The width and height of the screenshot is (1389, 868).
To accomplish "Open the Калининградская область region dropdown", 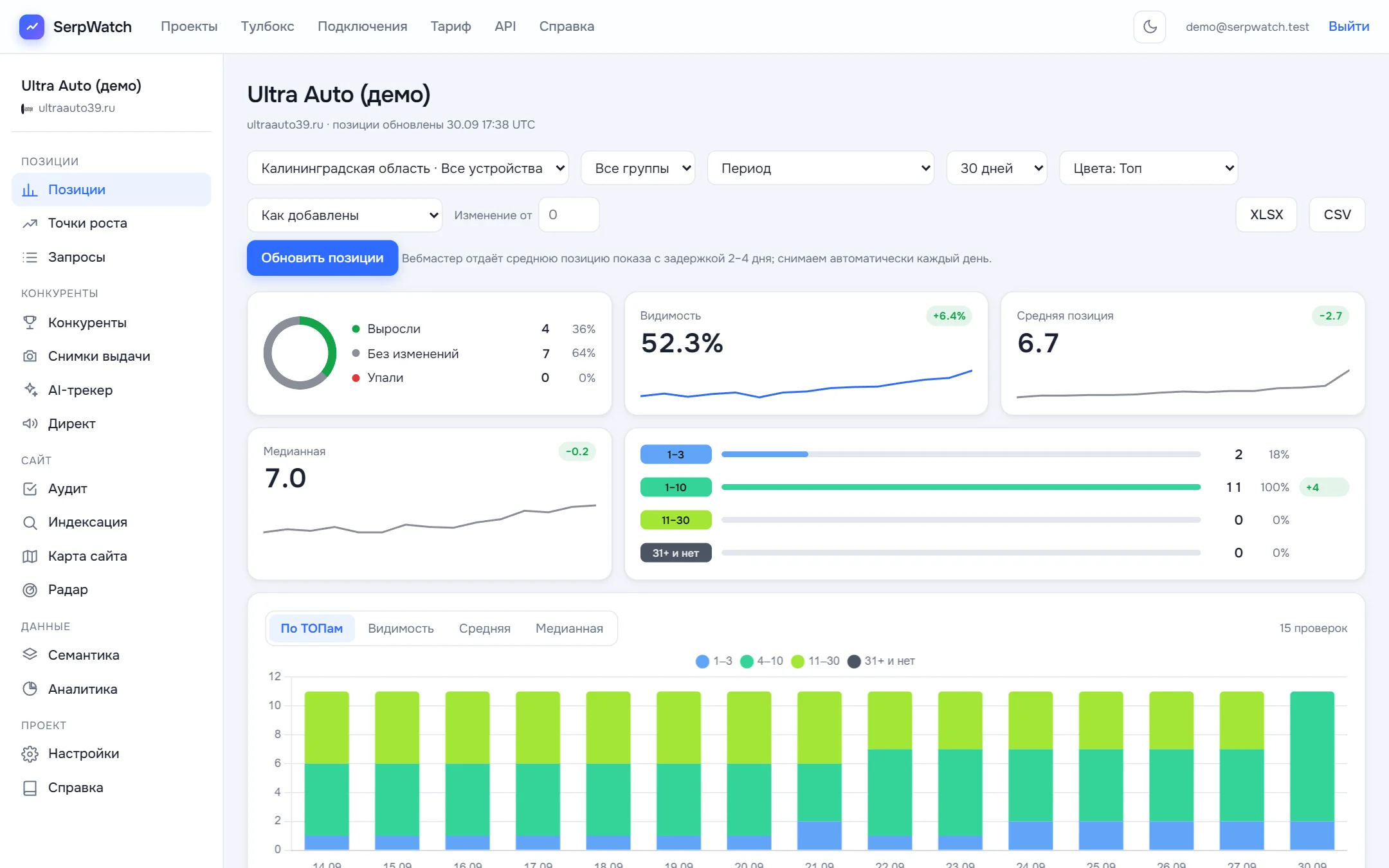I will [408, 168].
